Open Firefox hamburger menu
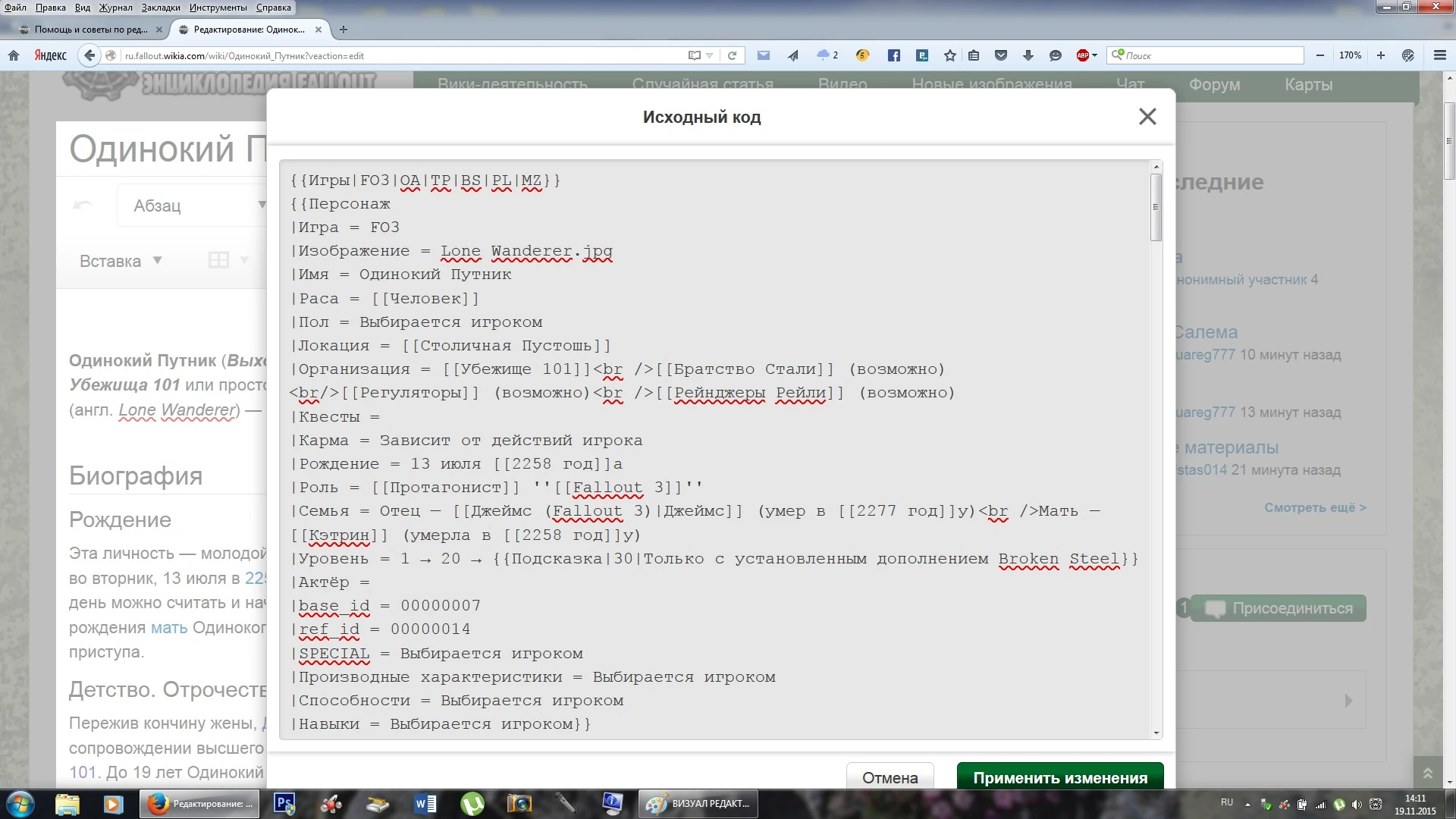 click(x=1439, y=55)
